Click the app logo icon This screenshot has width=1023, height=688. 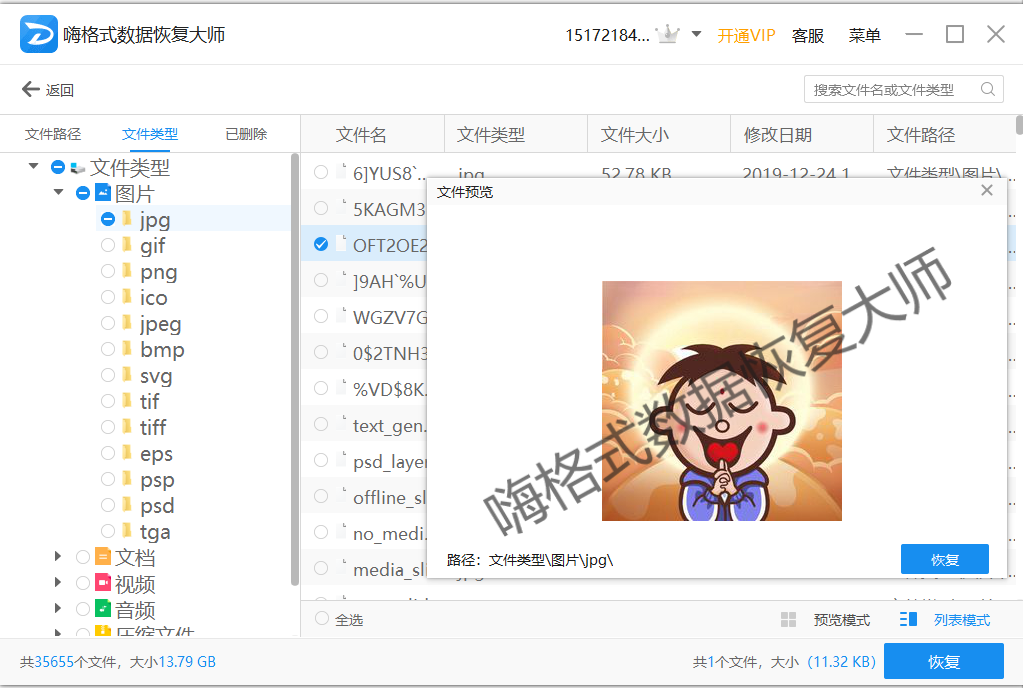click(38, 34)
